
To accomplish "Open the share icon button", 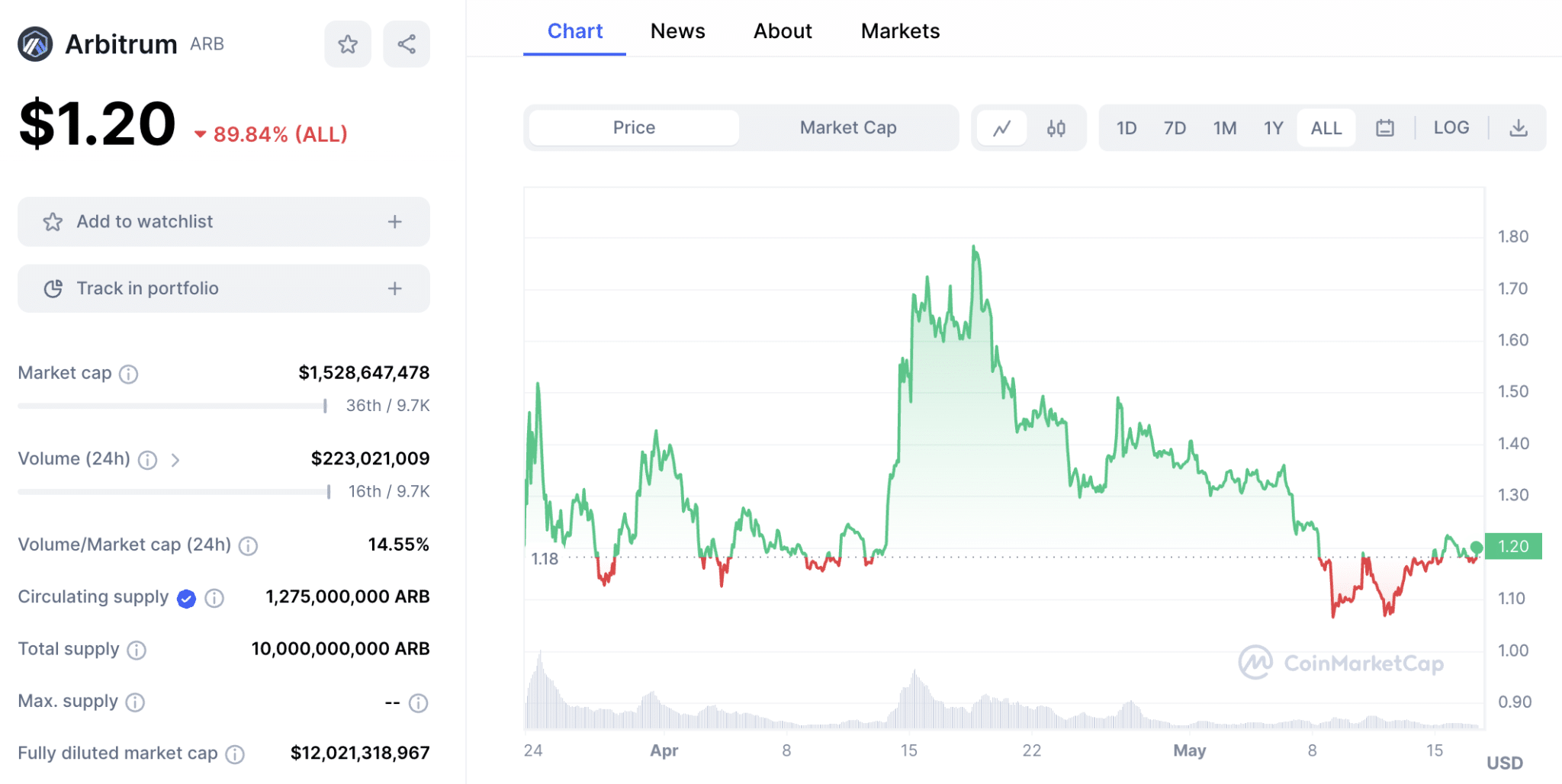I will tap(407, 44).
